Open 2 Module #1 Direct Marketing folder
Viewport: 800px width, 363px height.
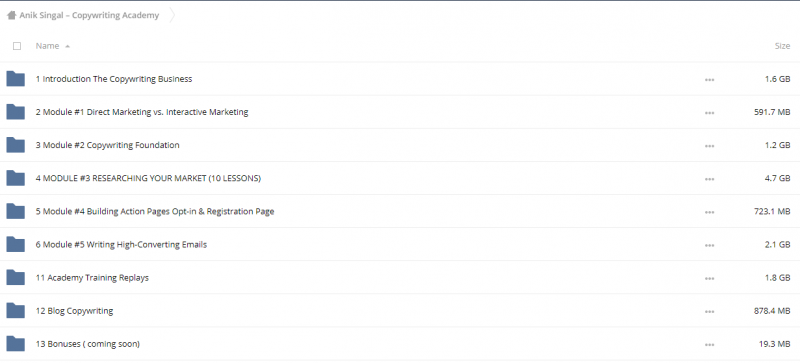142,112
